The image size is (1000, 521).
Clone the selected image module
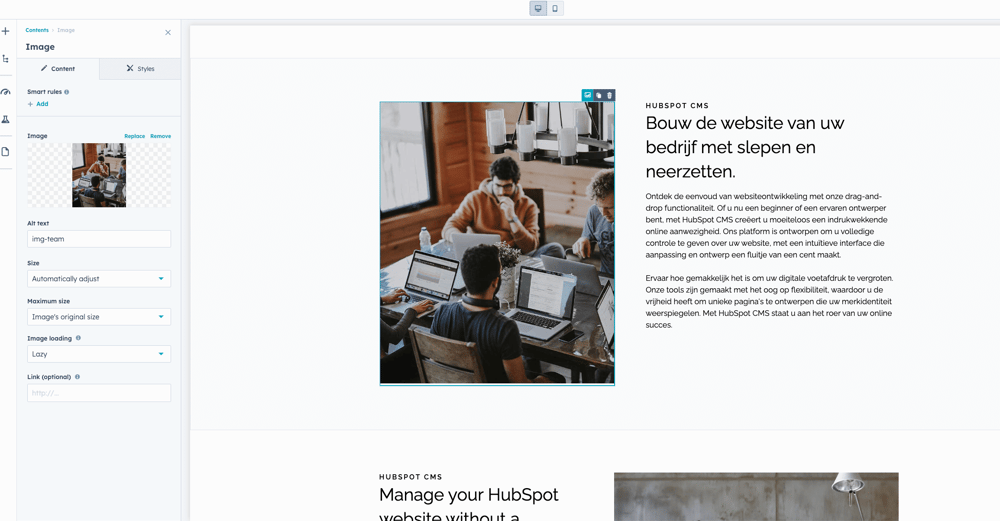click(598, 95)
